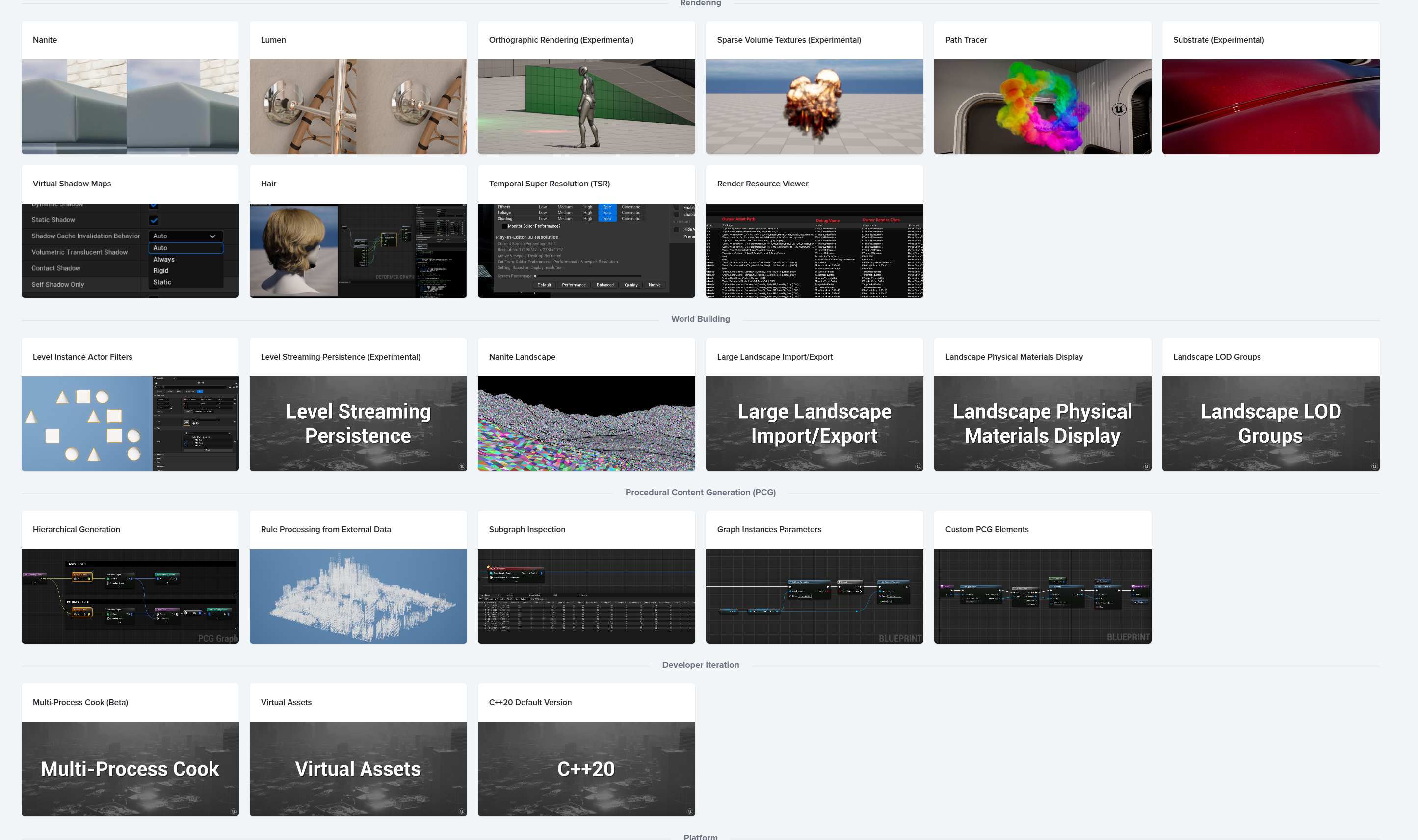This screenshot has height=840, width=1418.
Task: Open Temporal Super Resolution (TSR) card title
Action: 549,184
